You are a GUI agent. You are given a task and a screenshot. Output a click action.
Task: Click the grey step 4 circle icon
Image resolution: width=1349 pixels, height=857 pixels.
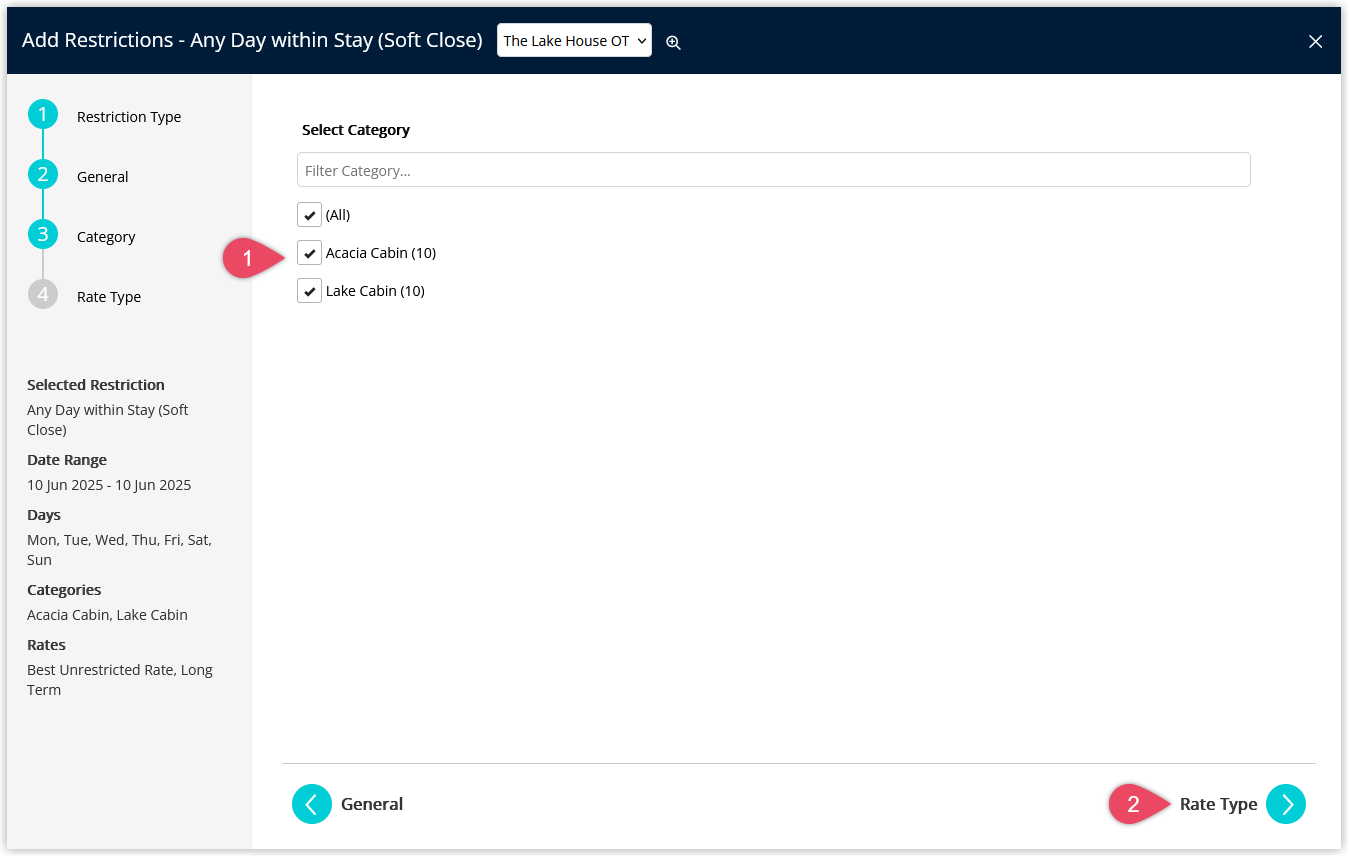pyautogui.click(x=43, y=295)
